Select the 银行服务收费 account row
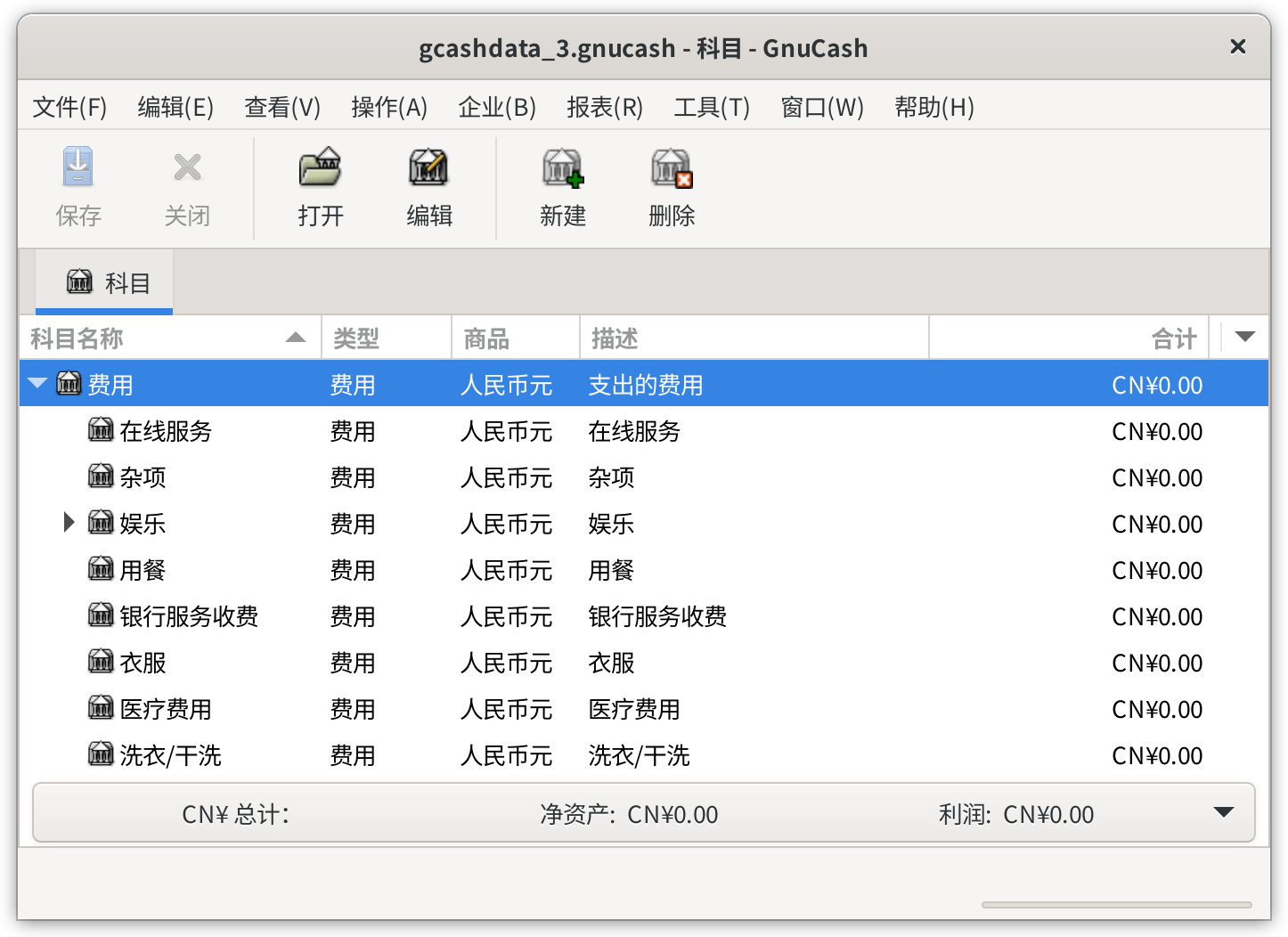The image size is (1288, 937). pos(644,616)
